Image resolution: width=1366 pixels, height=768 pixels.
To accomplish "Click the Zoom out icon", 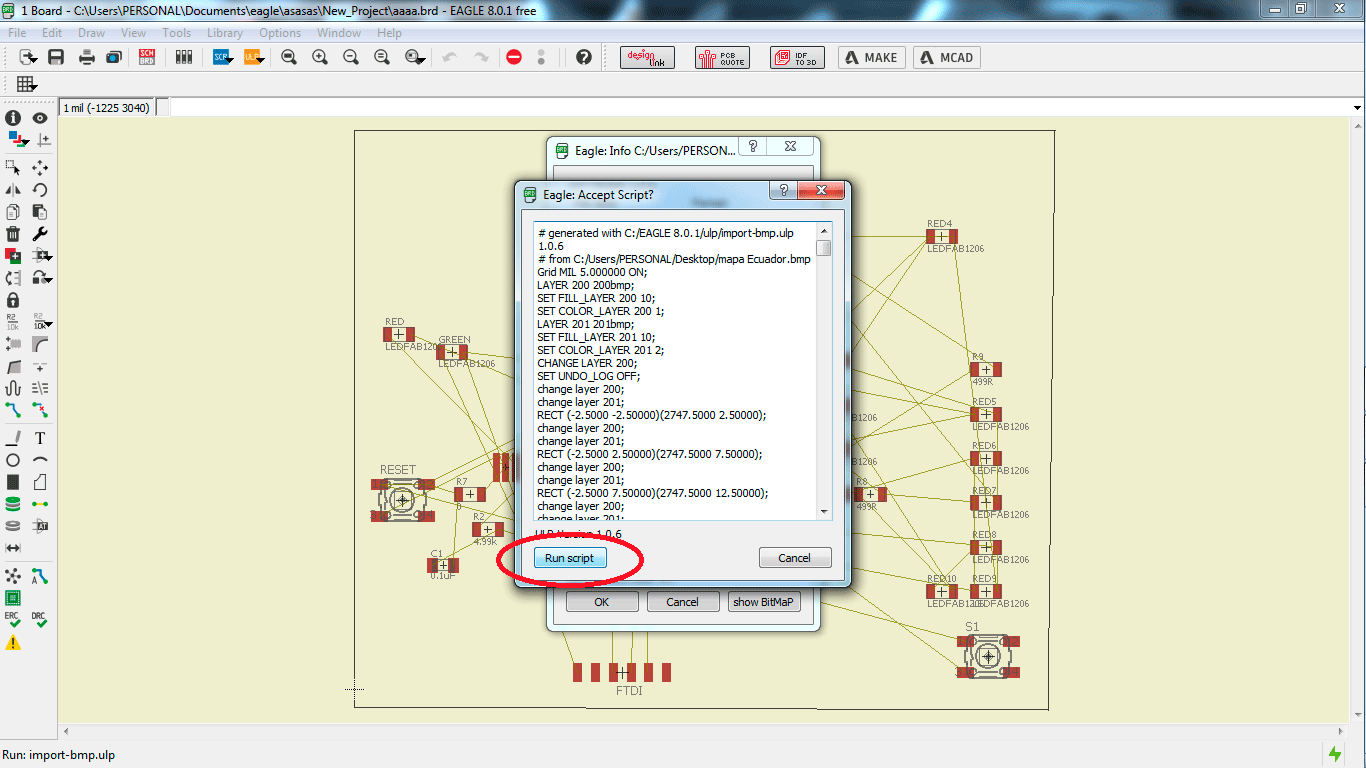I will tap(351, 57).
